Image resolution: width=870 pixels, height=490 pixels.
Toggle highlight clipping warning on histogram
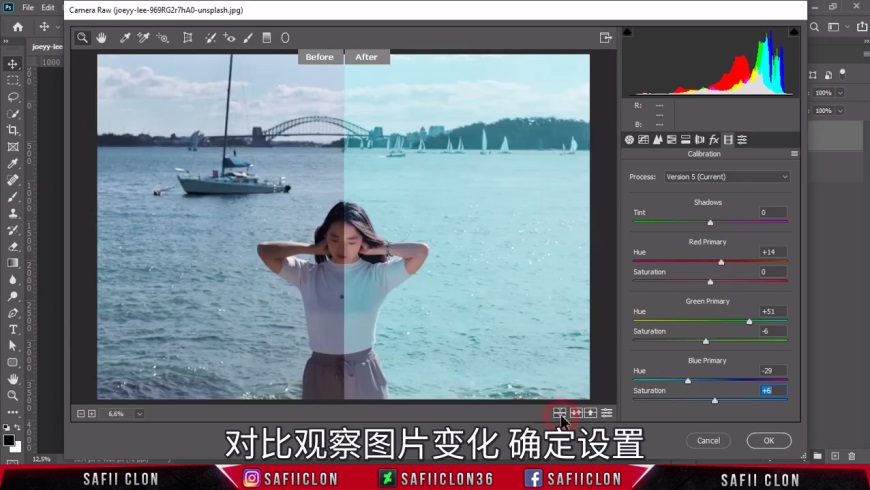(794, 32)
